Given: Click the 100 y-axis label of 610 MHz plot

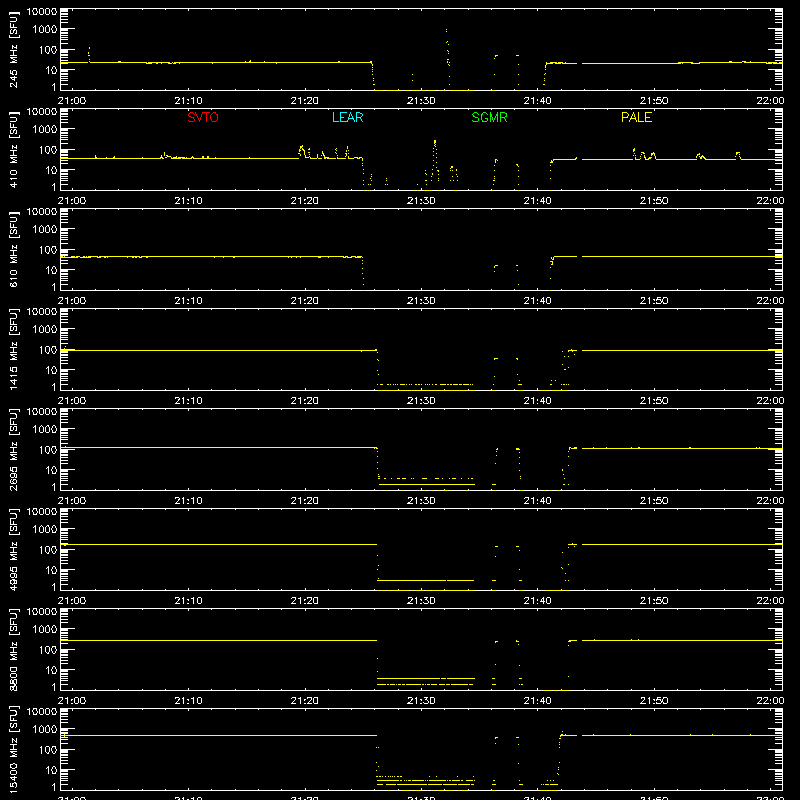Looking at the screenshot, I should (48, 250).
